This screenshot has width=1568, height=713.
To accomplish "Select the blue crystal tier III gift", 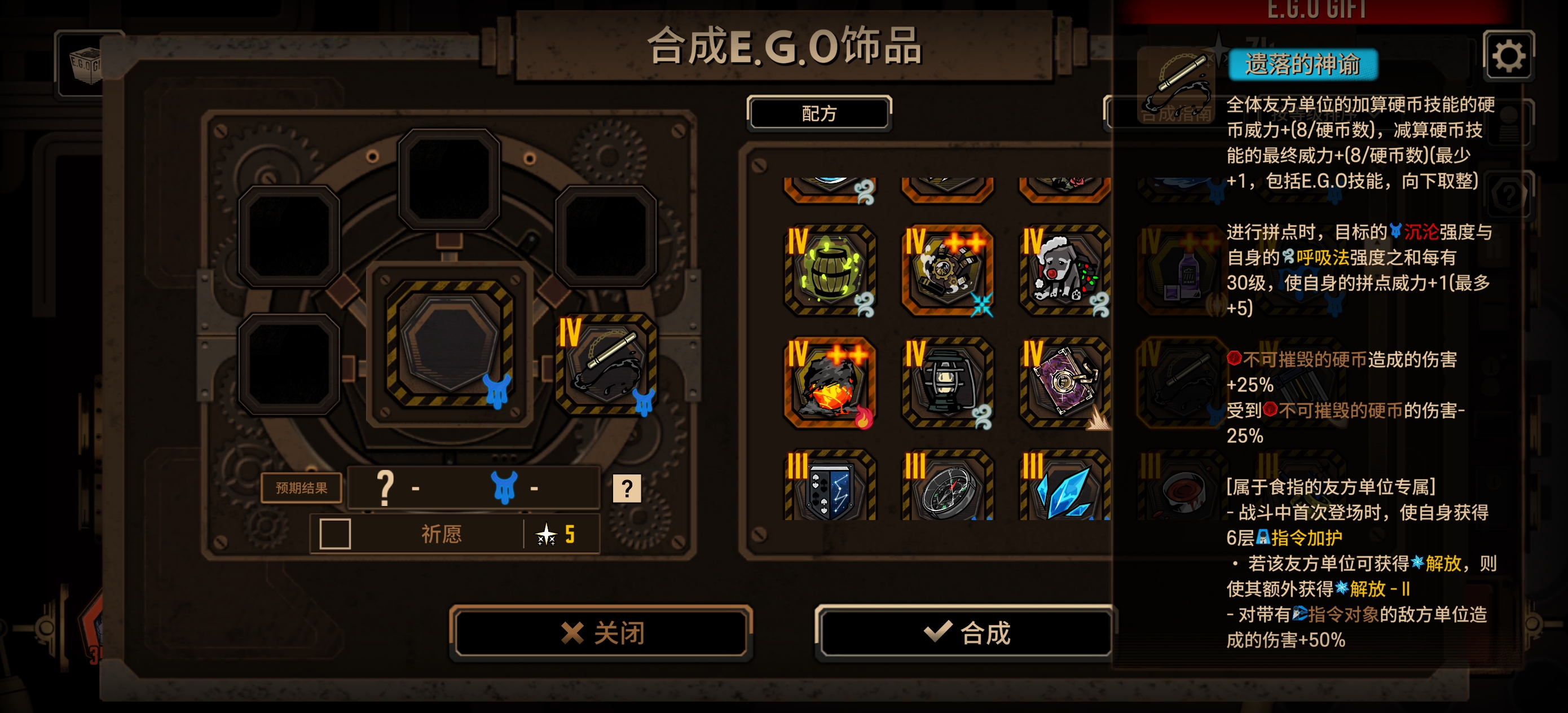I will click(1065, 485).
